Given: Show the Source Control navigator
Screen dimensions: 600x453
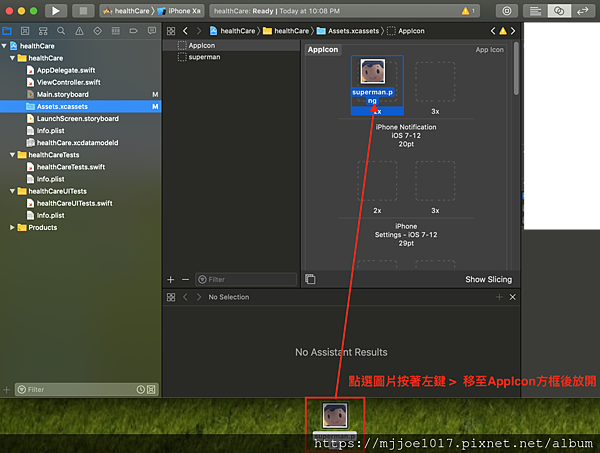Looking at the screenshot, I should 25,31.
